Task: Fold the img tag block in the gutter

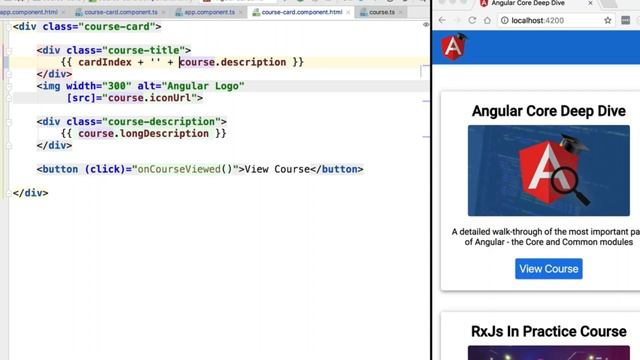Action: [9, 86]
